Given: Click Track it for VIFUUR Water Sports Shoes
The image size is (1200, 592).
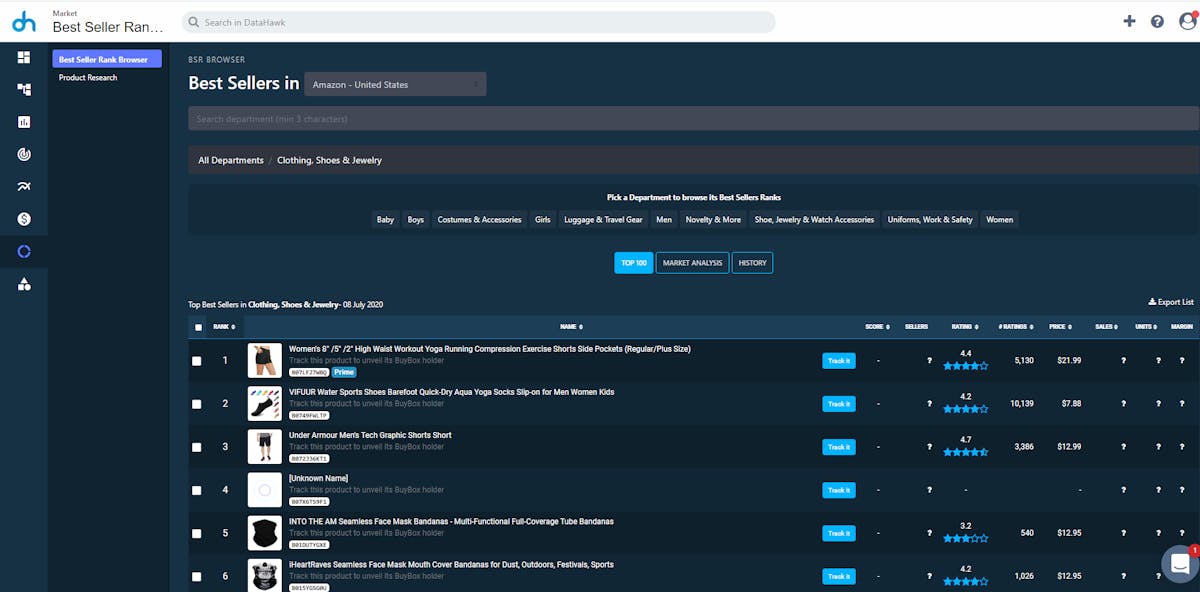Looking at the screenshot, I should [839, 404].
